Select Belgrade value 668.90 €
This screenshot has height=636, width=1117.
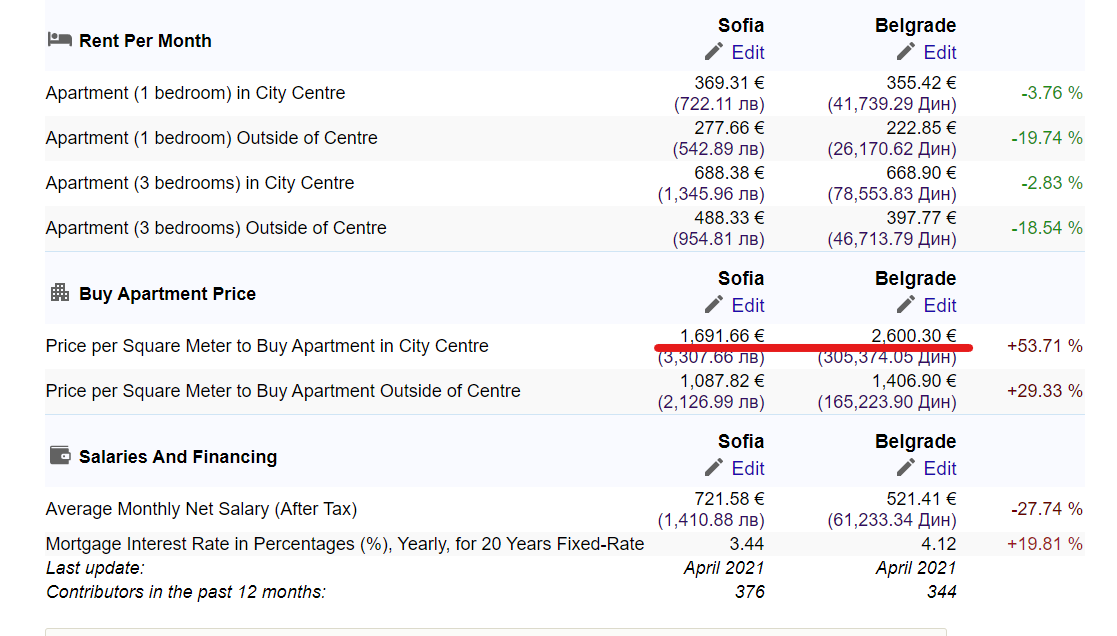(x=921, y=173)
